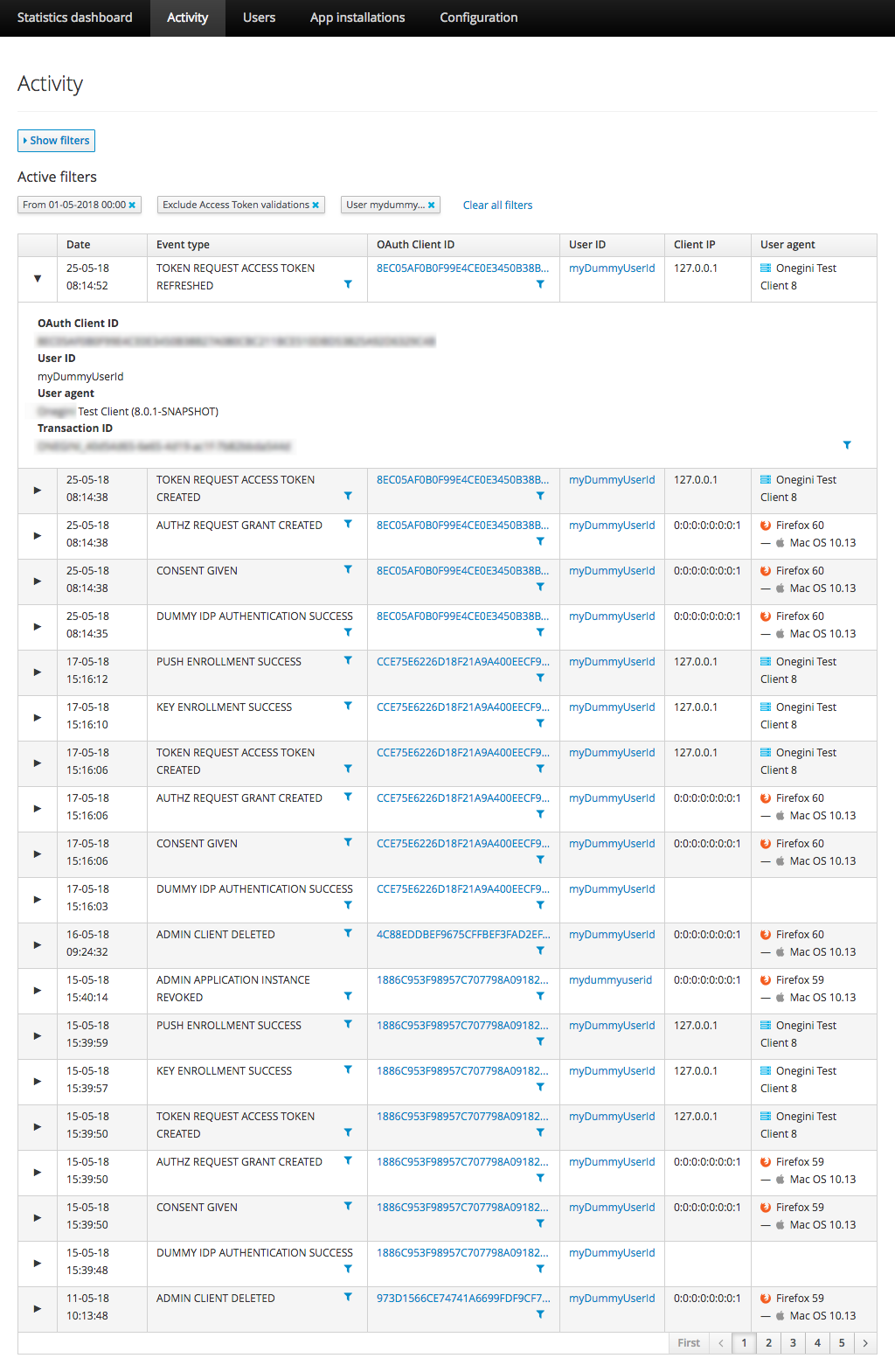
Task: Filter KEY ENROLLMENT SUCCESS event at 15:39:57
Action: point(348,1069)
